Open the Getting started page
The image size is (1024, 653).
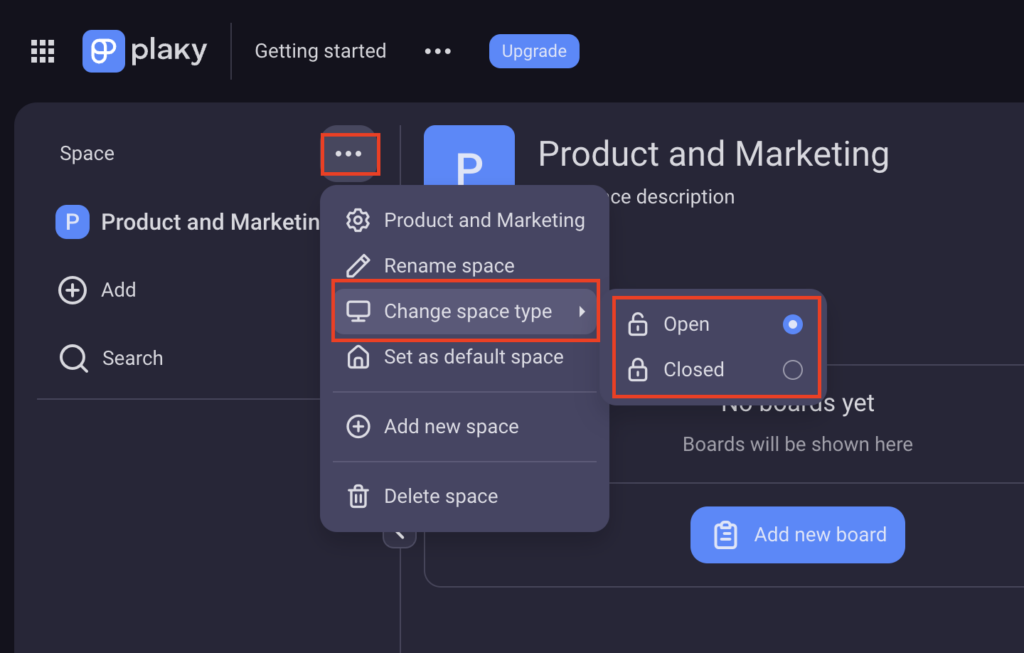(x=320, y=51)
